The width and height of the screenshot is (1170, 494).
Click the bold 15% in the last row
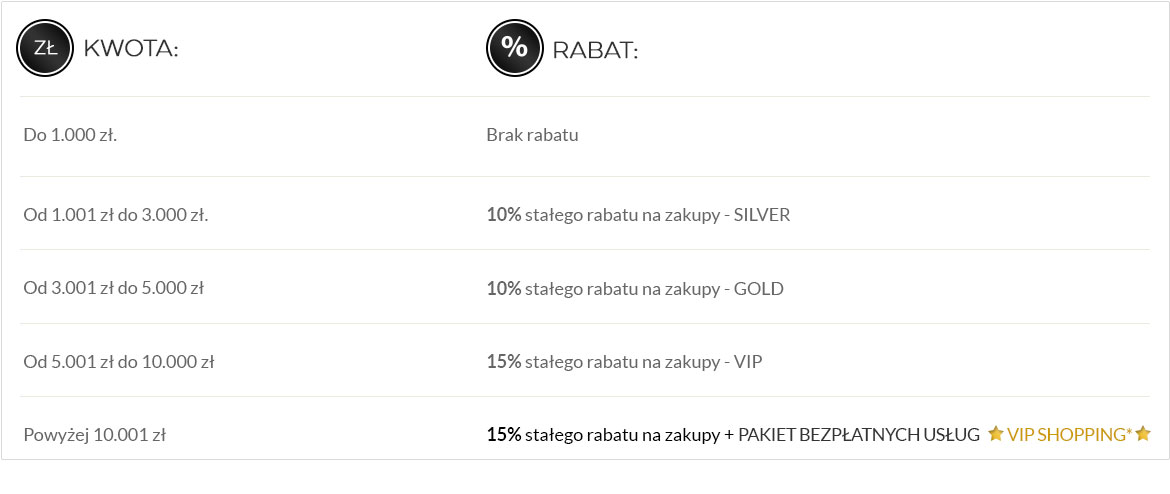click(x=504, y=435)
